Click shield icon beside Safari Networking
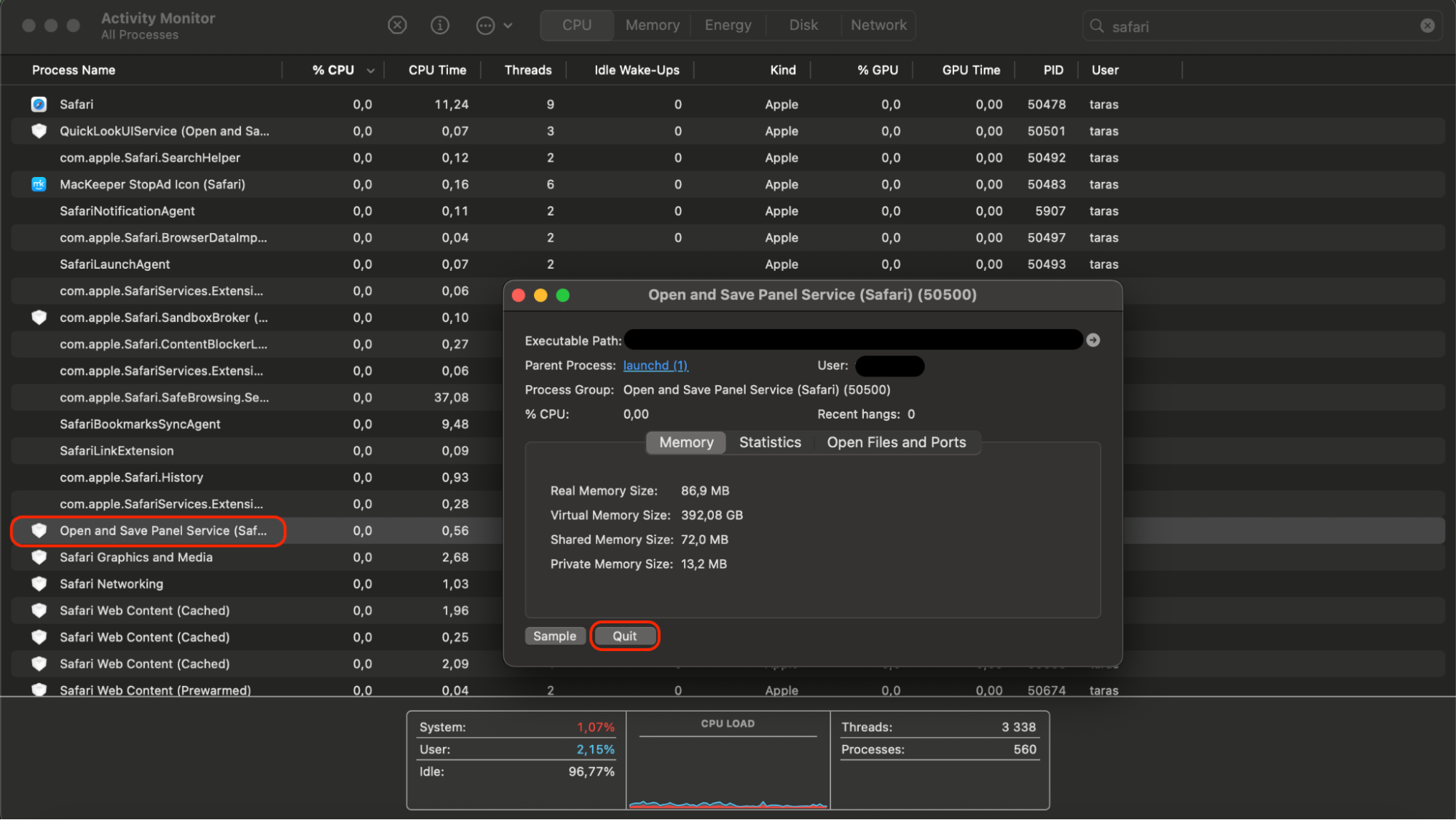Image resolution: width=1456 pixels, height=820 pixels. click(x=39, y=584)
